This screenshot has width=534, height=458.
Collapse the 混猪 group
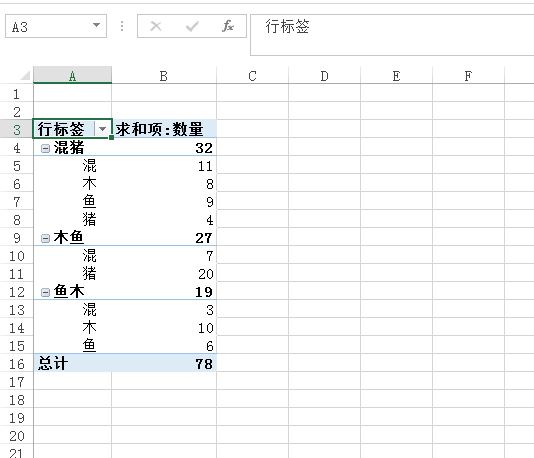tap(45, 148)
